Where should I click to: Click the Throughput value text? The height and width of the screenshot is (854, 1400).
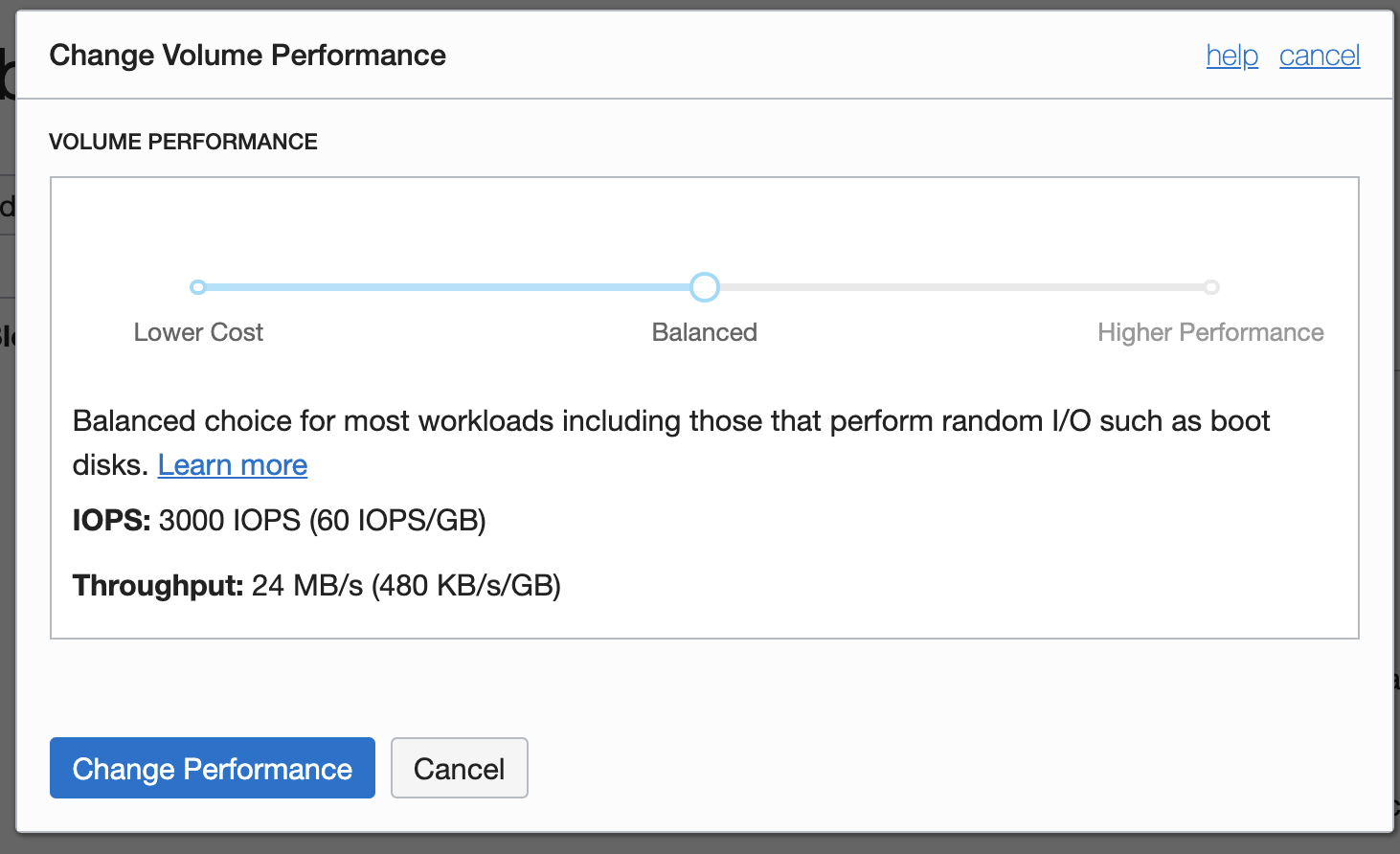[x=406, y=585]
